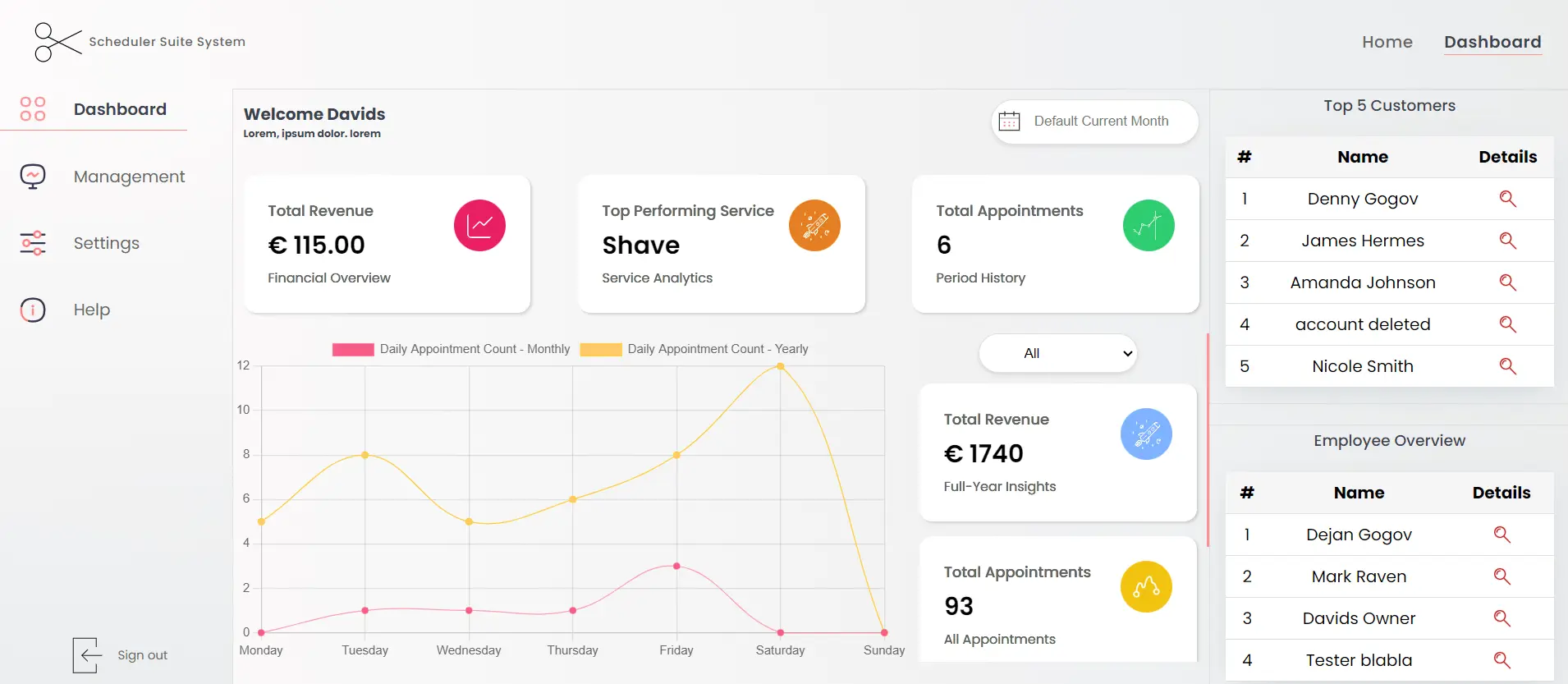Open Settings in the sidebar
The height and width of the screenshot is (684, 1568).
coord(107,243)
